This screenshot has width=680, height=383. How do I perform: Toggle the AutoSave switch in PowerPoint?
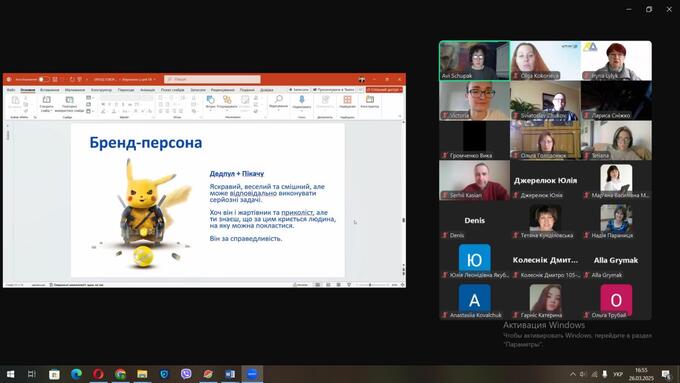click(44, 79)
